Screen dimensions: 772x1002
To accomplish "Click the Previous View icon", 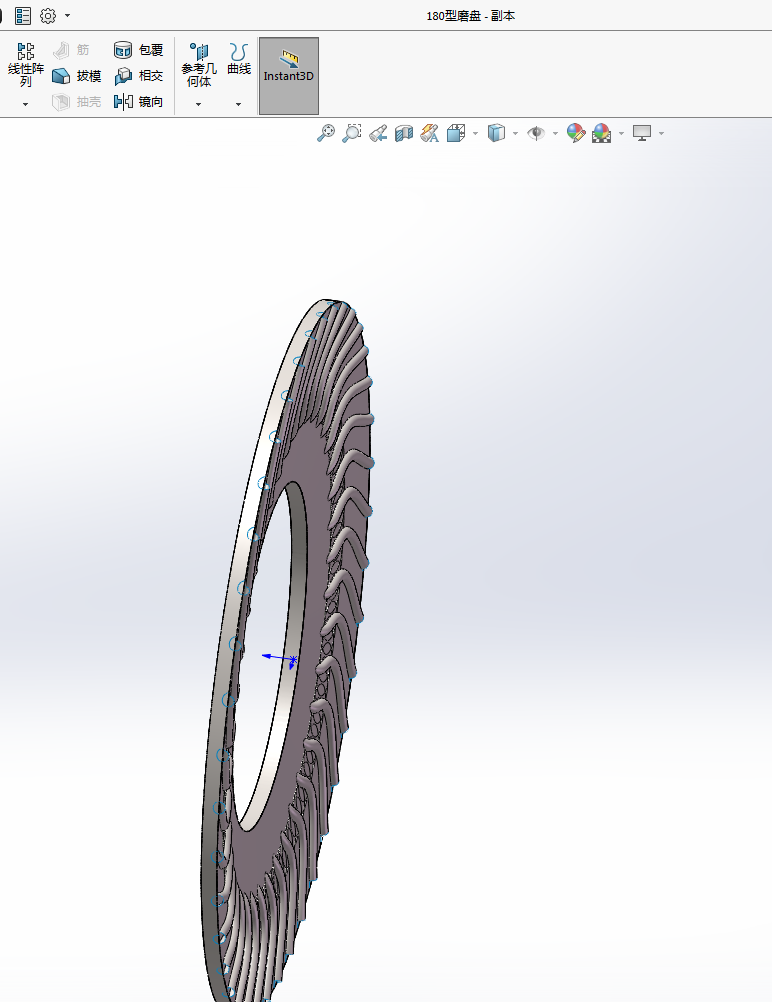I will pyautogui.click(x=378, y=133).
